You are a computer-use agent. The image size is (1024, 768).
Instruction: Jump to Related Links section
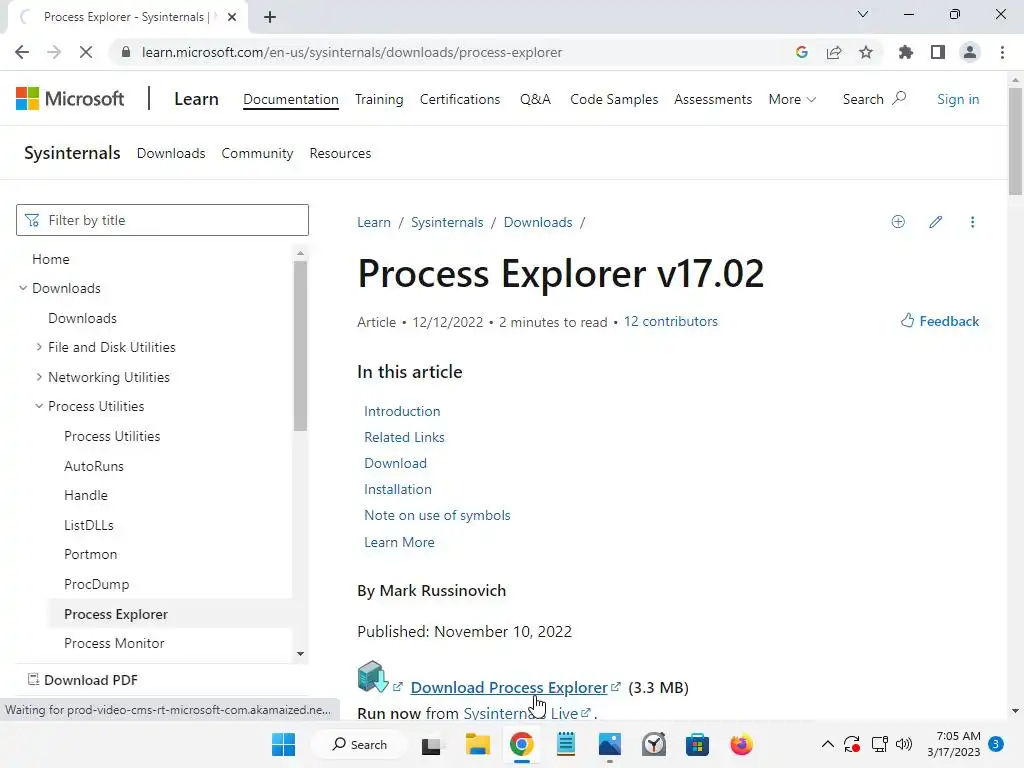pos(404,438)
